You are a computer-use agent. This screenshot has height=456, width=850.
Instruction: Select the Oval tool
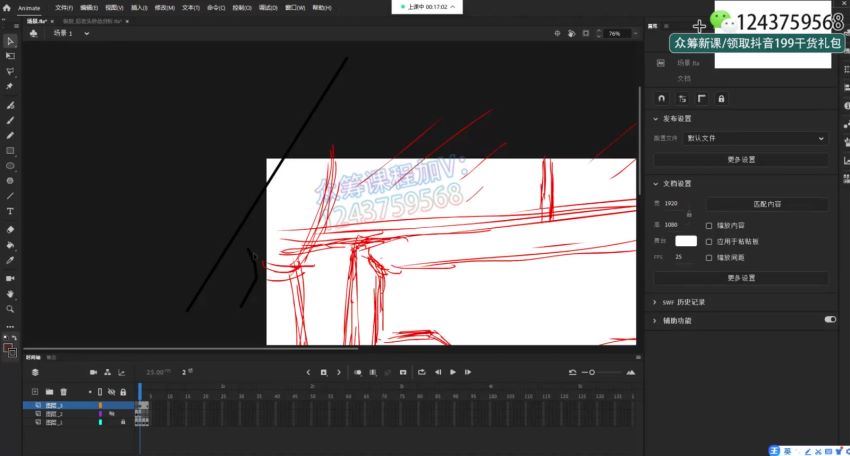10,166
